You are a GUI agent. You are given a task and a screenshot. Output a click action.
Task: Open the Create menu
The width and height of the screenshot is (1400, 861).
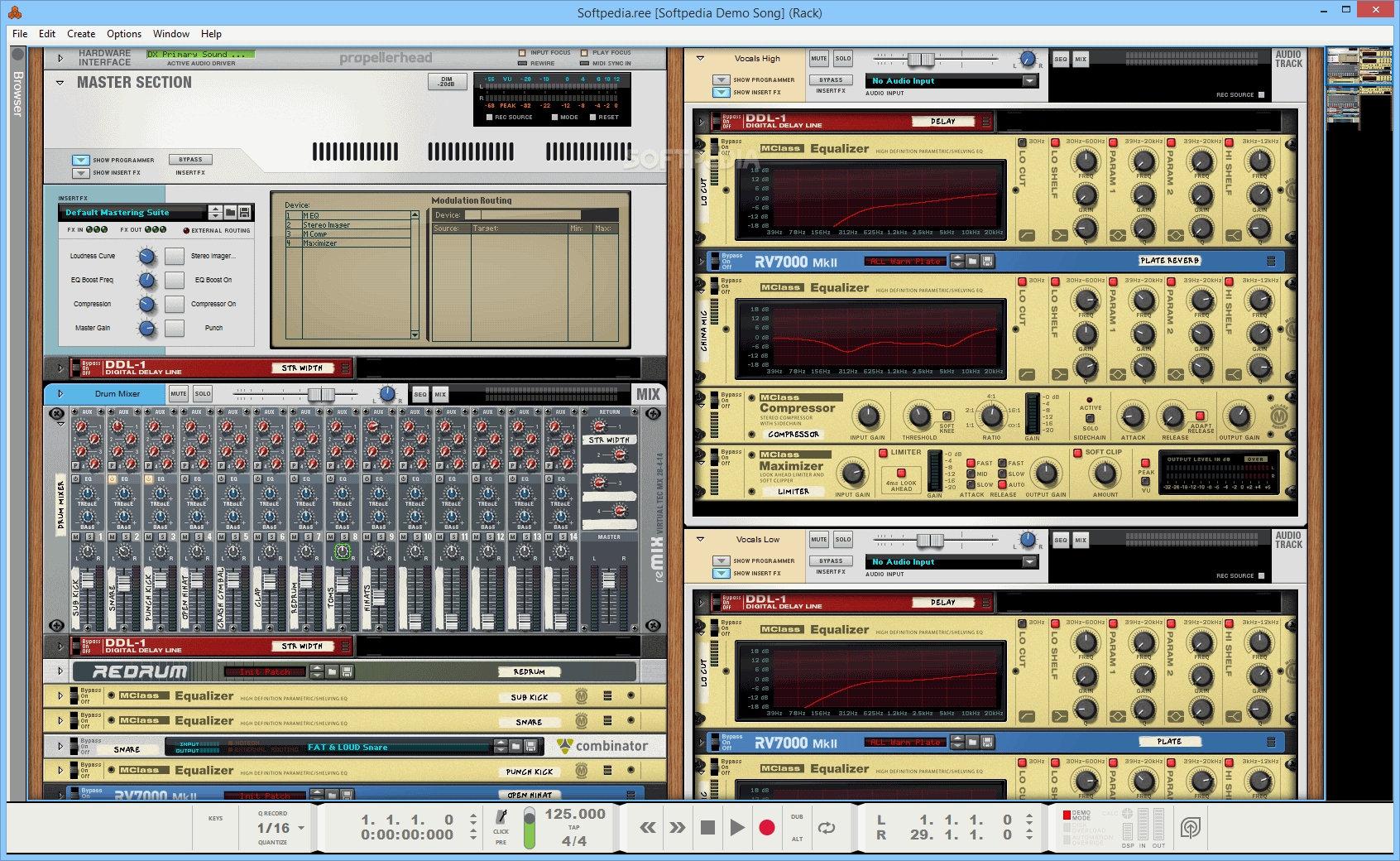coord(81,34)
